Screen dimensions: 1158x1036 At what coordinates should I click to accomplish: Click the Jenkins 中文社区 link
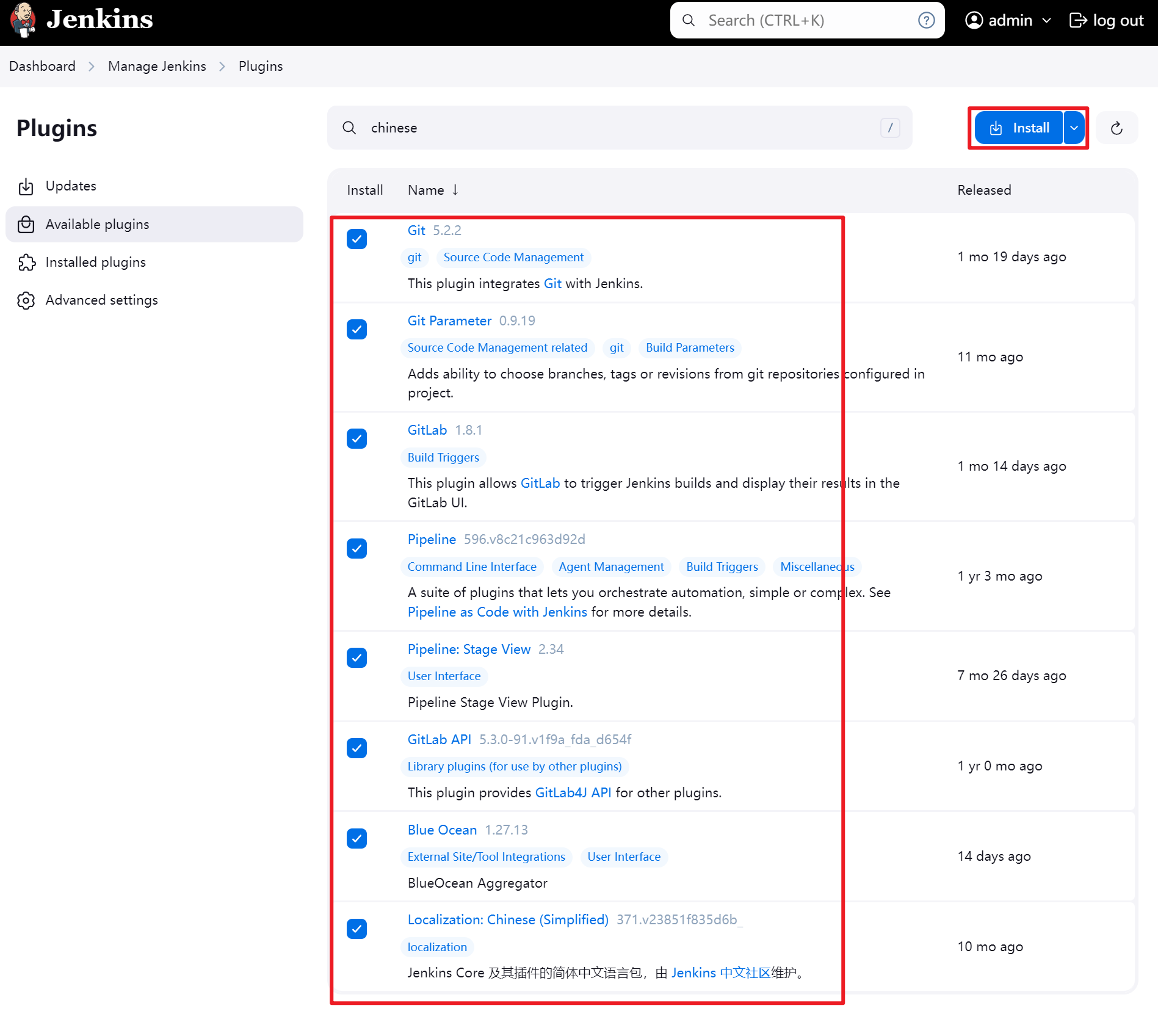click(x=721, y=973)
